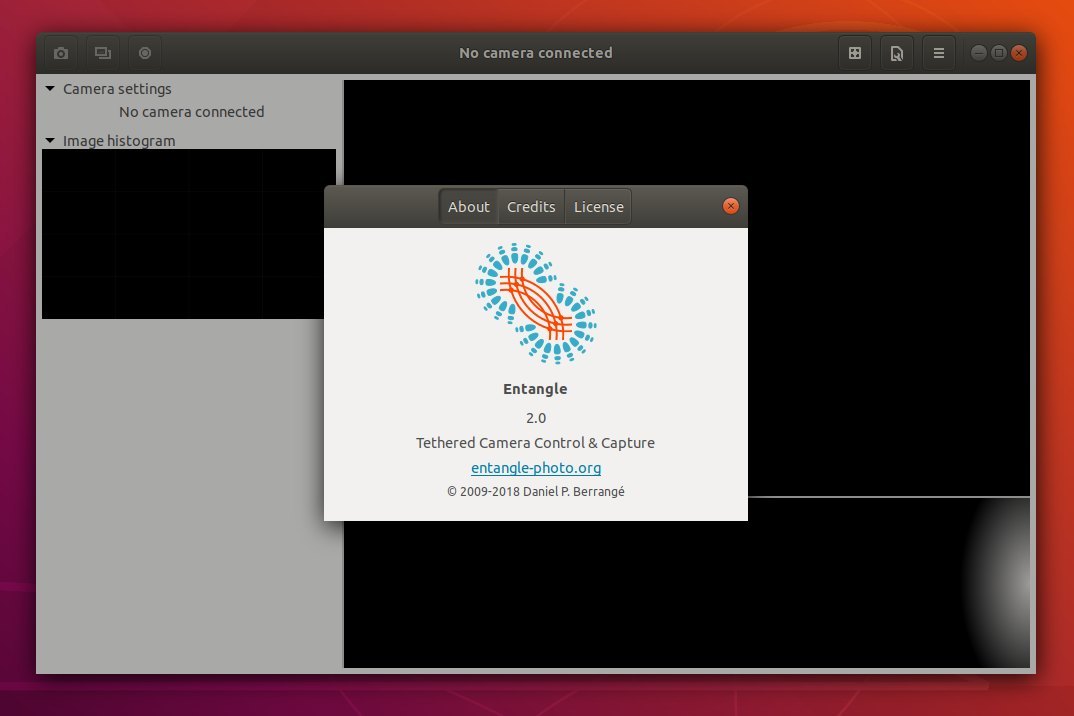Minimize the Entangle main window
Screen dimensions: 1074x716
979,53
